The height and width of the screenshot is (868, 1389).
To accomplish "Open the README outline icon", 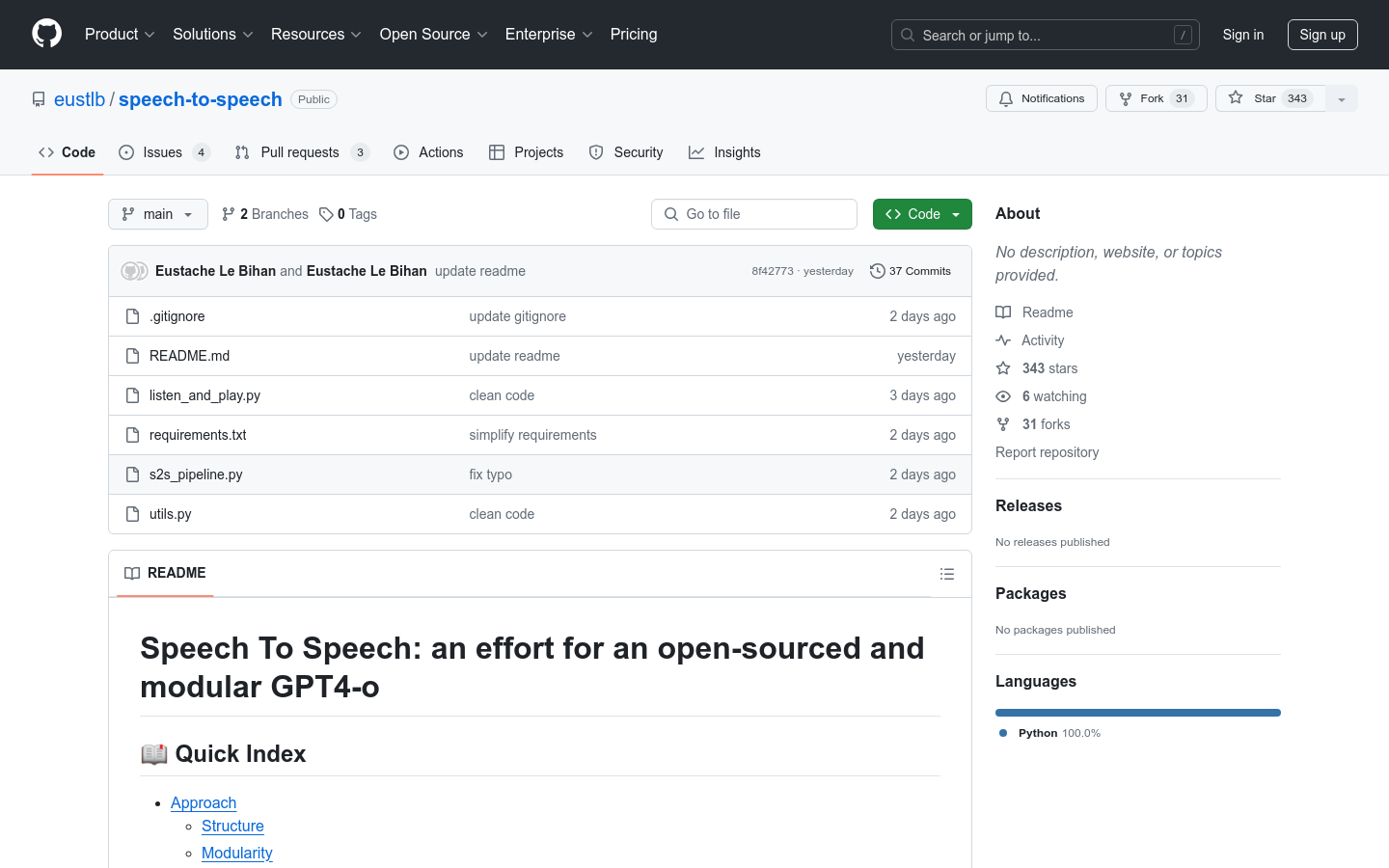I will 947,574.
